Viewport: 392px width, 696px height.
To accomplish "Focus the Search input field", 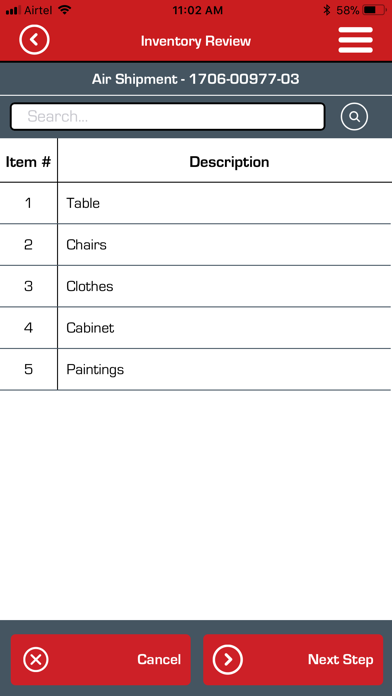I will point(167,116).
